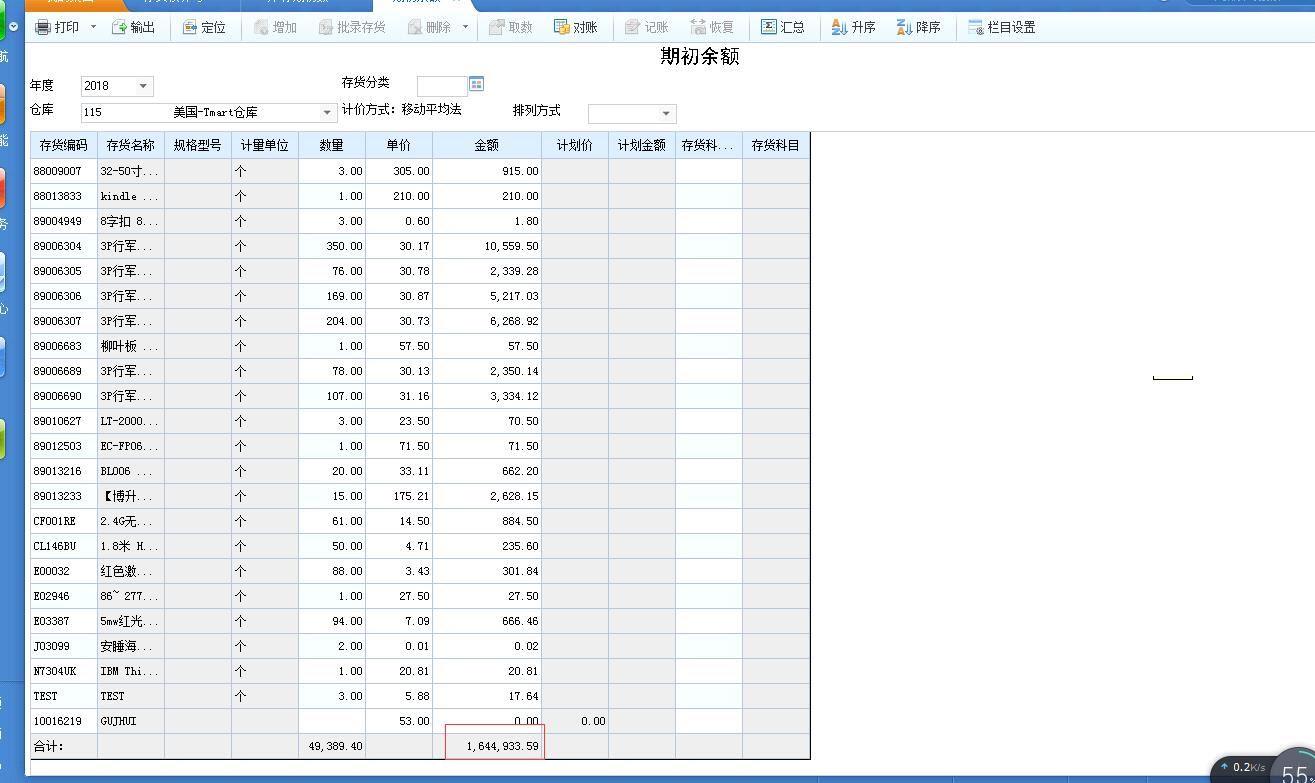Viewport: 1315px width, 783px height.
Task: Open the 排列方式 dropdown
Action: click(x=666, y=113)
